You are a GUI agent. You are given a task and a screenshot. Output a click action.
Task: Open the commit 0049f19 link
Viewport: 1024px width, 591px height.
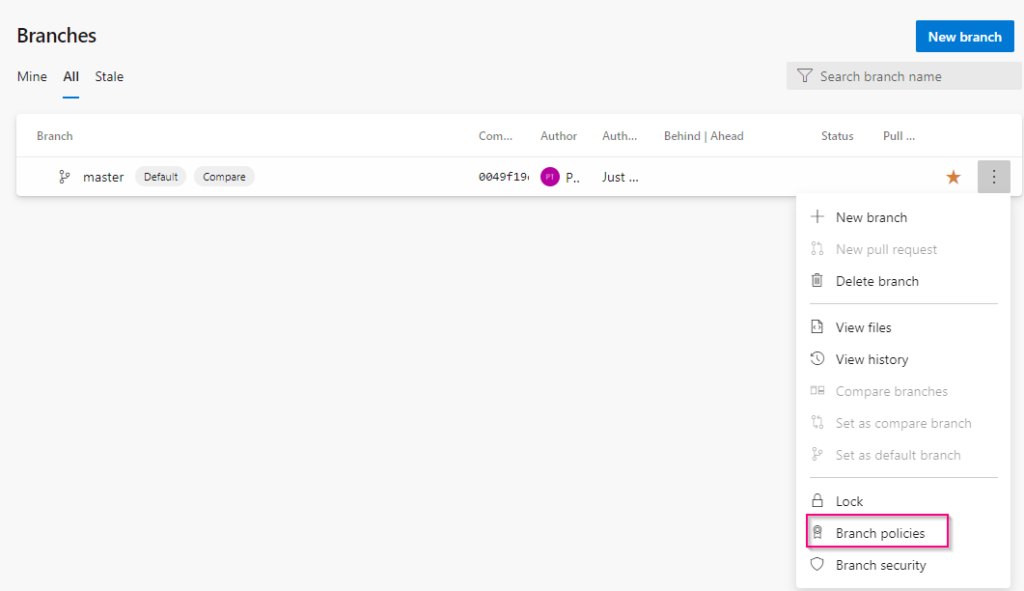(x=497, y=176)
